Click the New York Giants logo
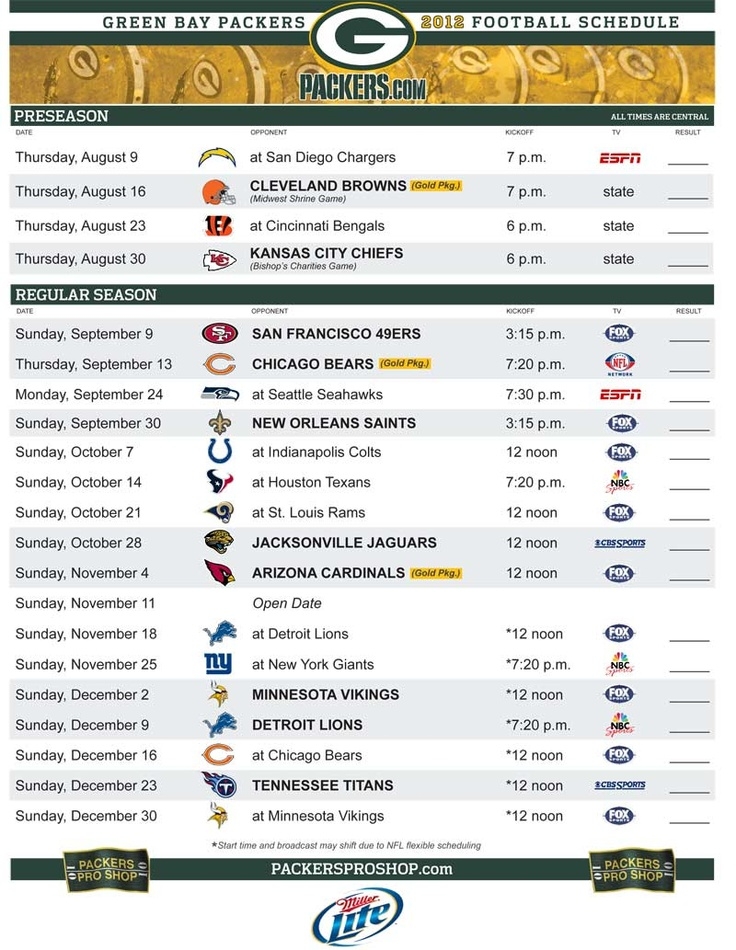The image size is (736, 950). (x=218, y=664)
